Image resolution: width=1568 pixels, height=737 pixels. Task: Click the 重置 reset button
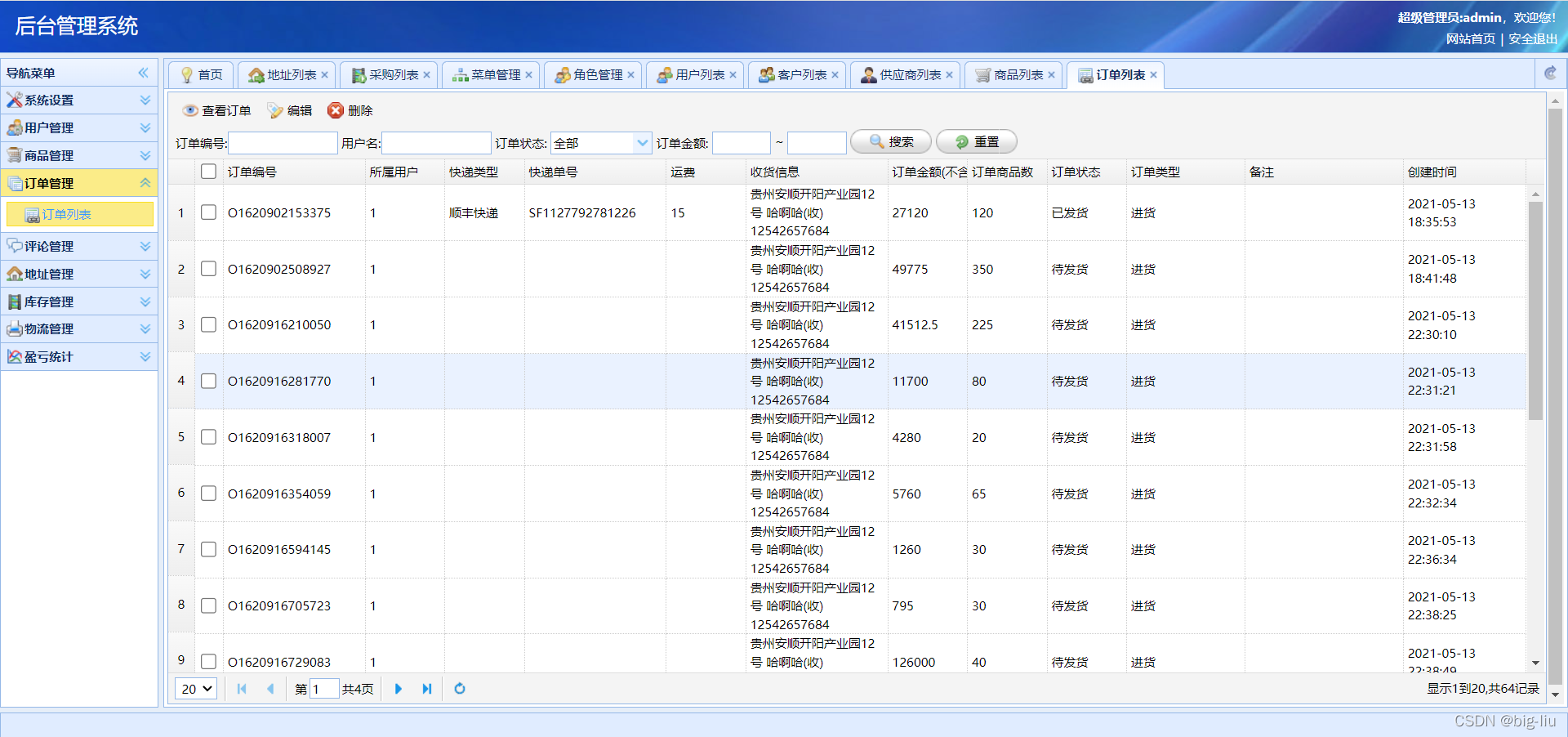977,141
